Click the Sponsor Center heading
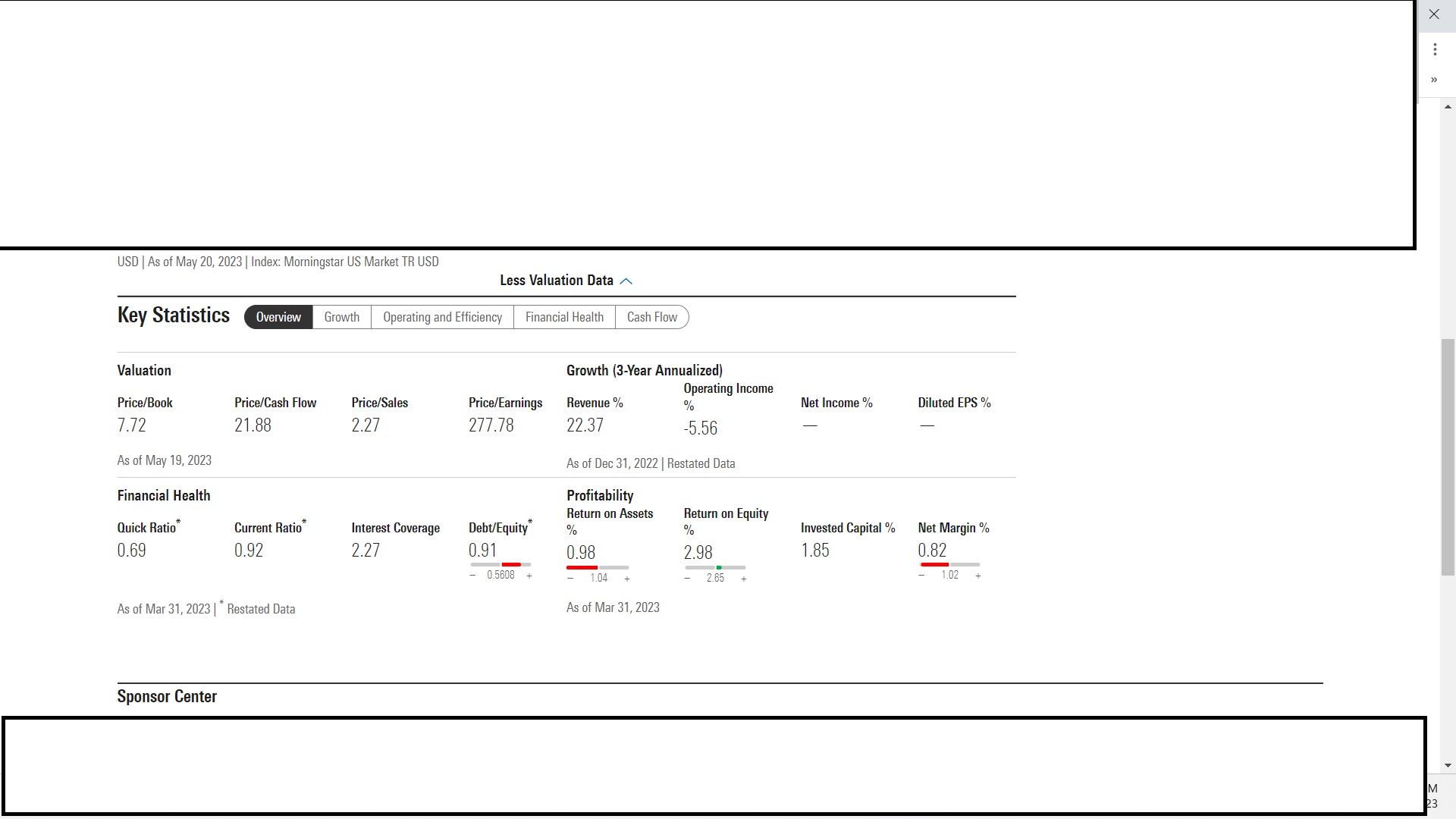Image resolution: width=1456 pixels, height=819 pixels. (x=167, y=696)
